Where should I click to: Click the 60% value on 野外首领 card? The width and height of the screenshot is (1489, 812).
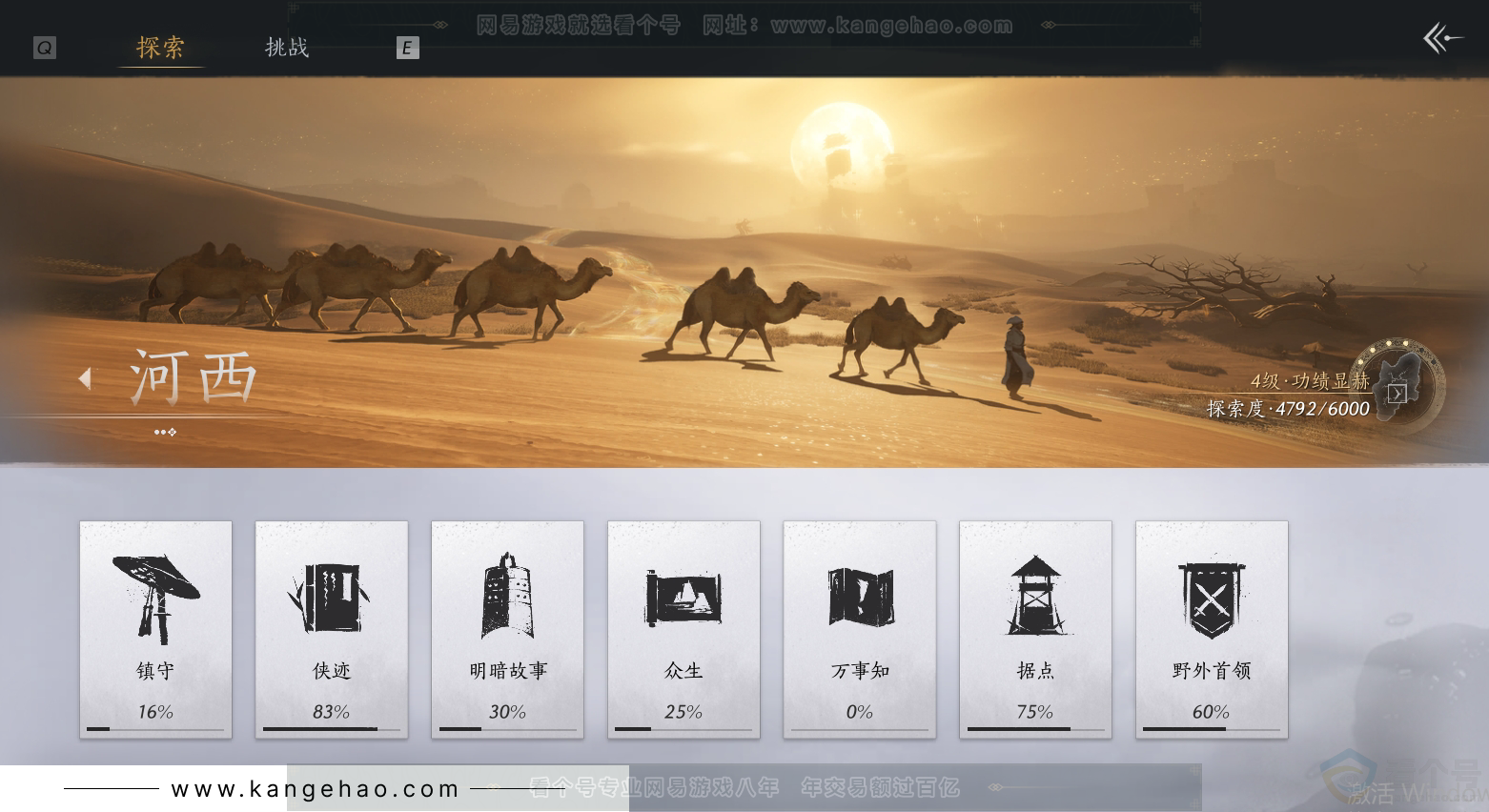click(1212, 712)
